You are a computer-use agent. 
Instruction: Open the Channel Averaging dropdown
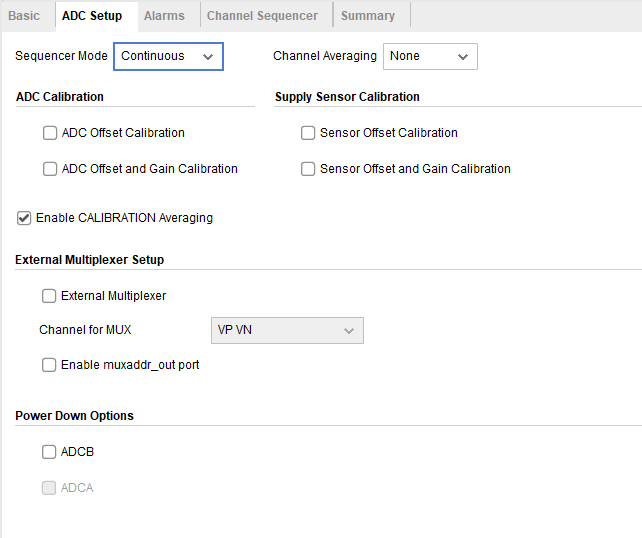[430, 56]
